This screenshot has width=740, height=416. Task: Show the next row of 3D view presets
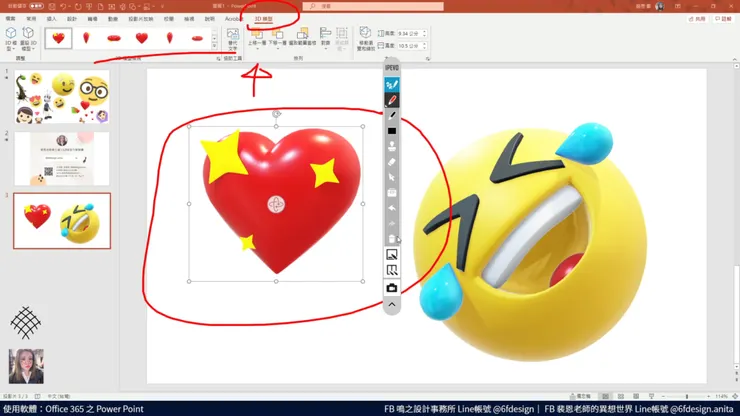point(215,39)
